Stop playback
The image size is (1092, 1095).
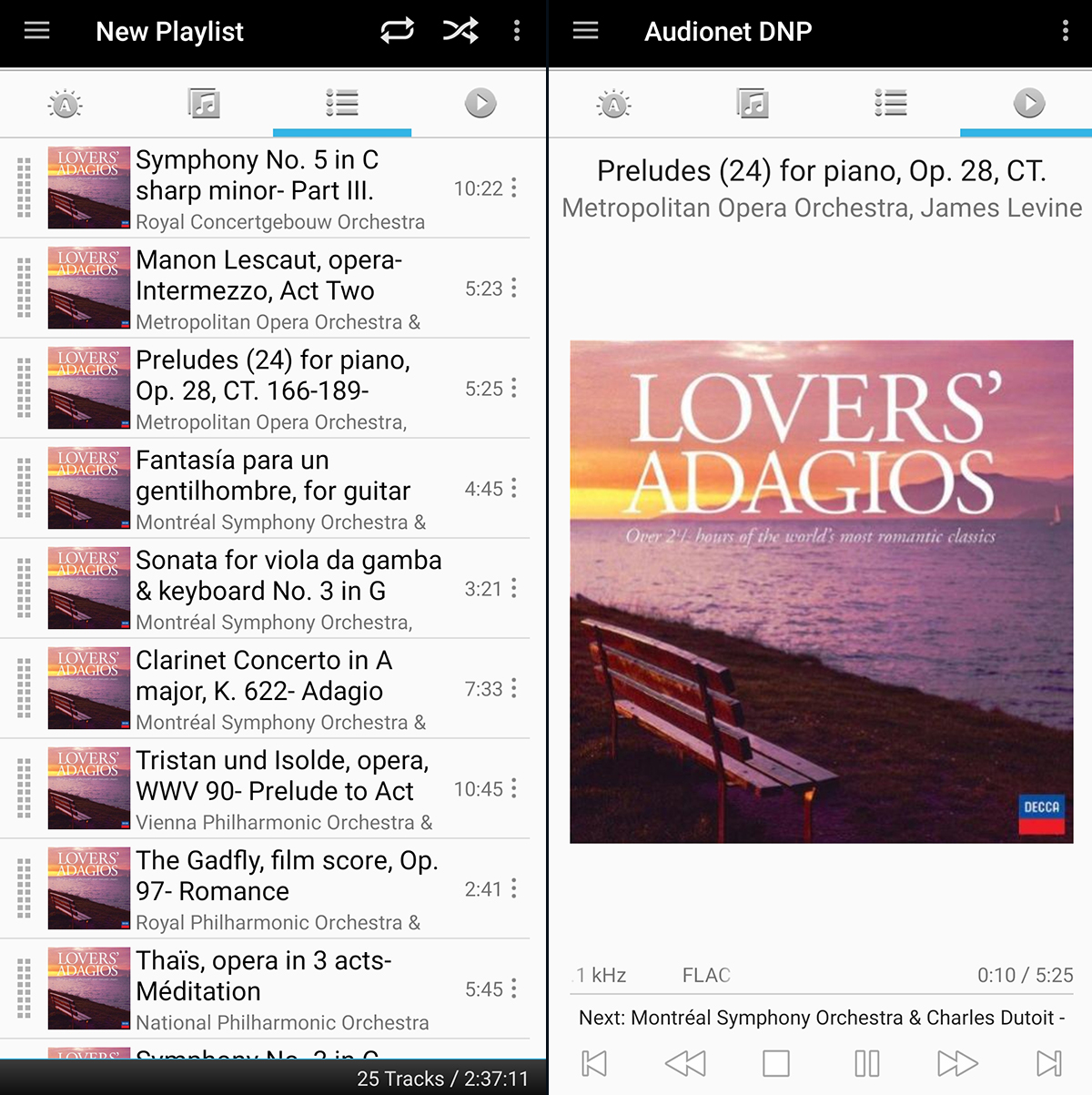(x=776, y=1063)
